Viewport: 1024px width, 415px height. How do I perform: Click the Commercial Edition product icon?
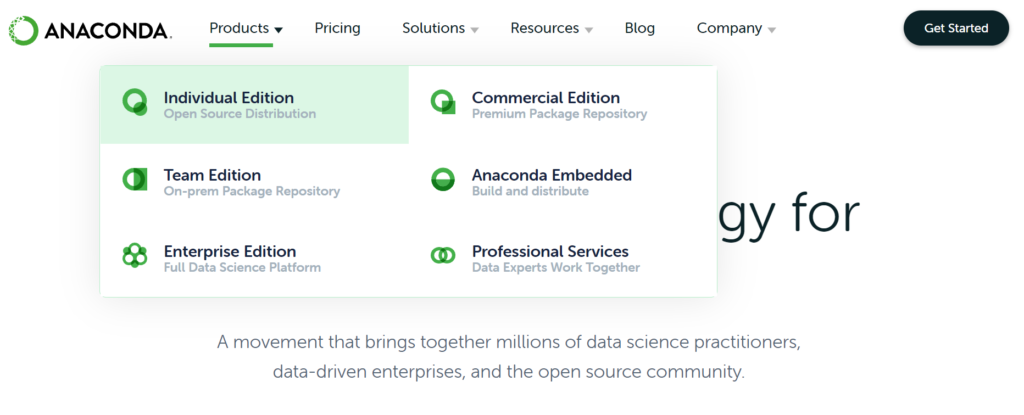tap(442, 102)
